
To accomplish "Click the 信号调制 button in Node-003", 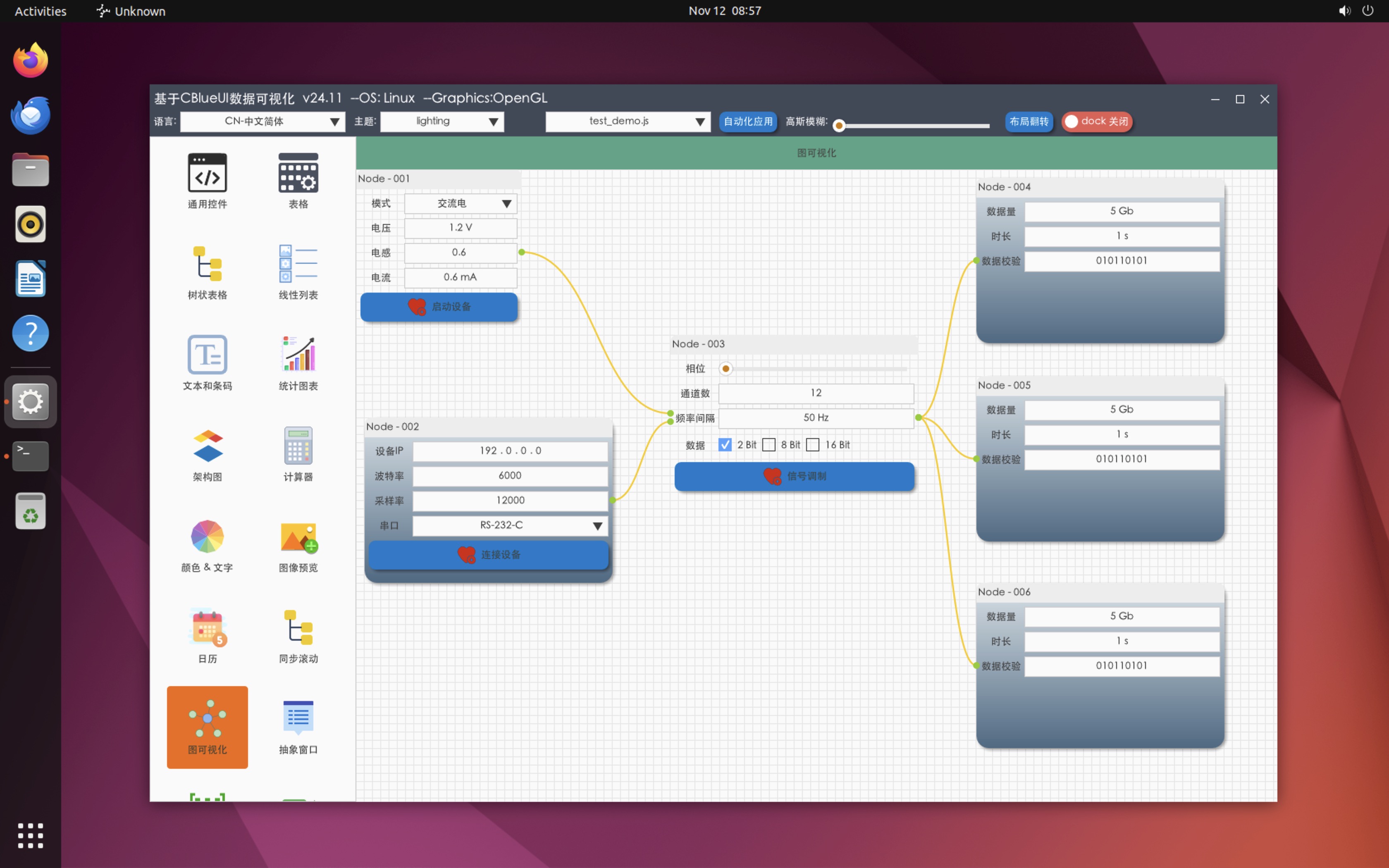I will click(x=794, y=477).
